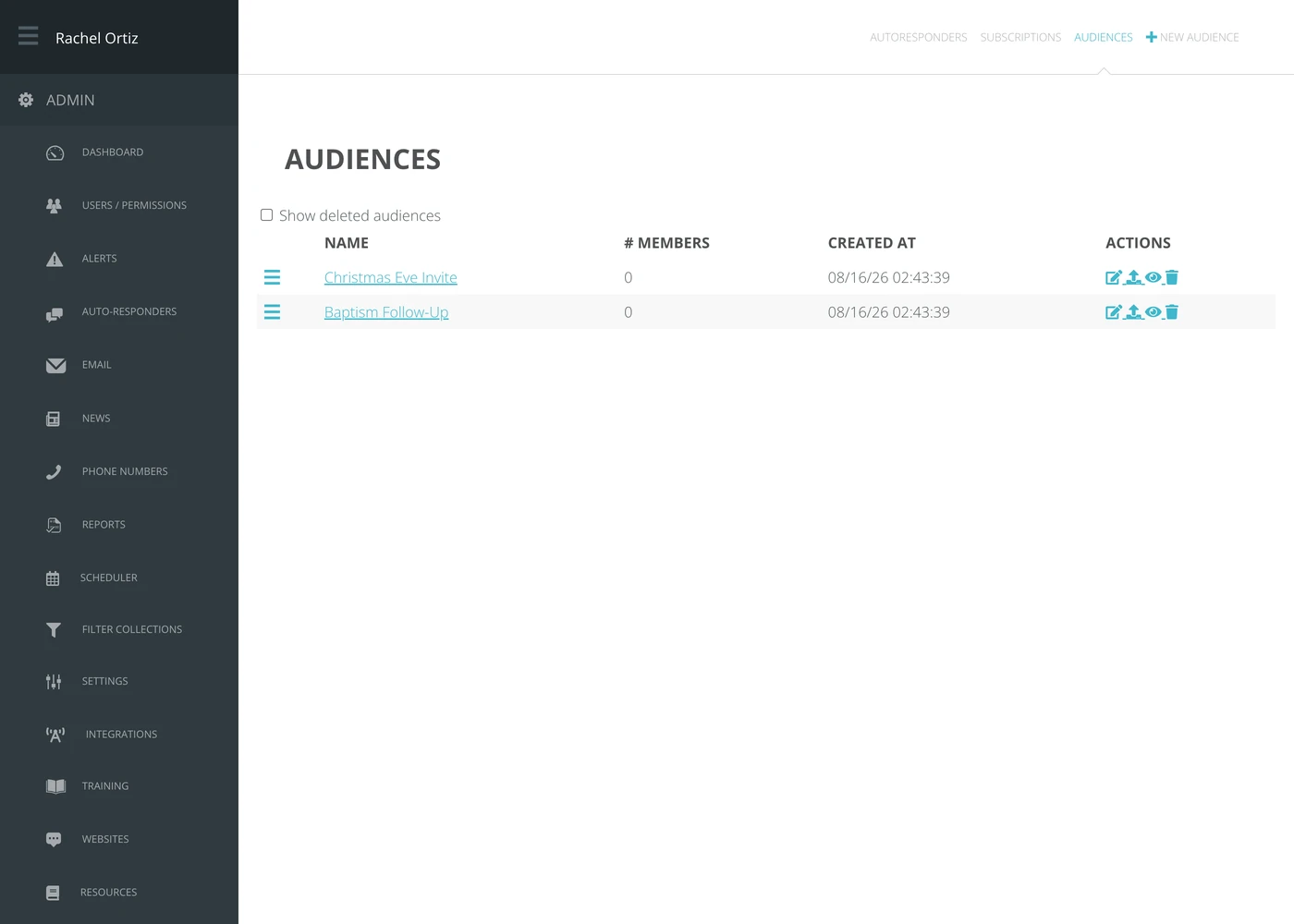Delete the Christmas Eve Invite audience
This screenshot has width=1294, height=924.
coord(1172,277)
